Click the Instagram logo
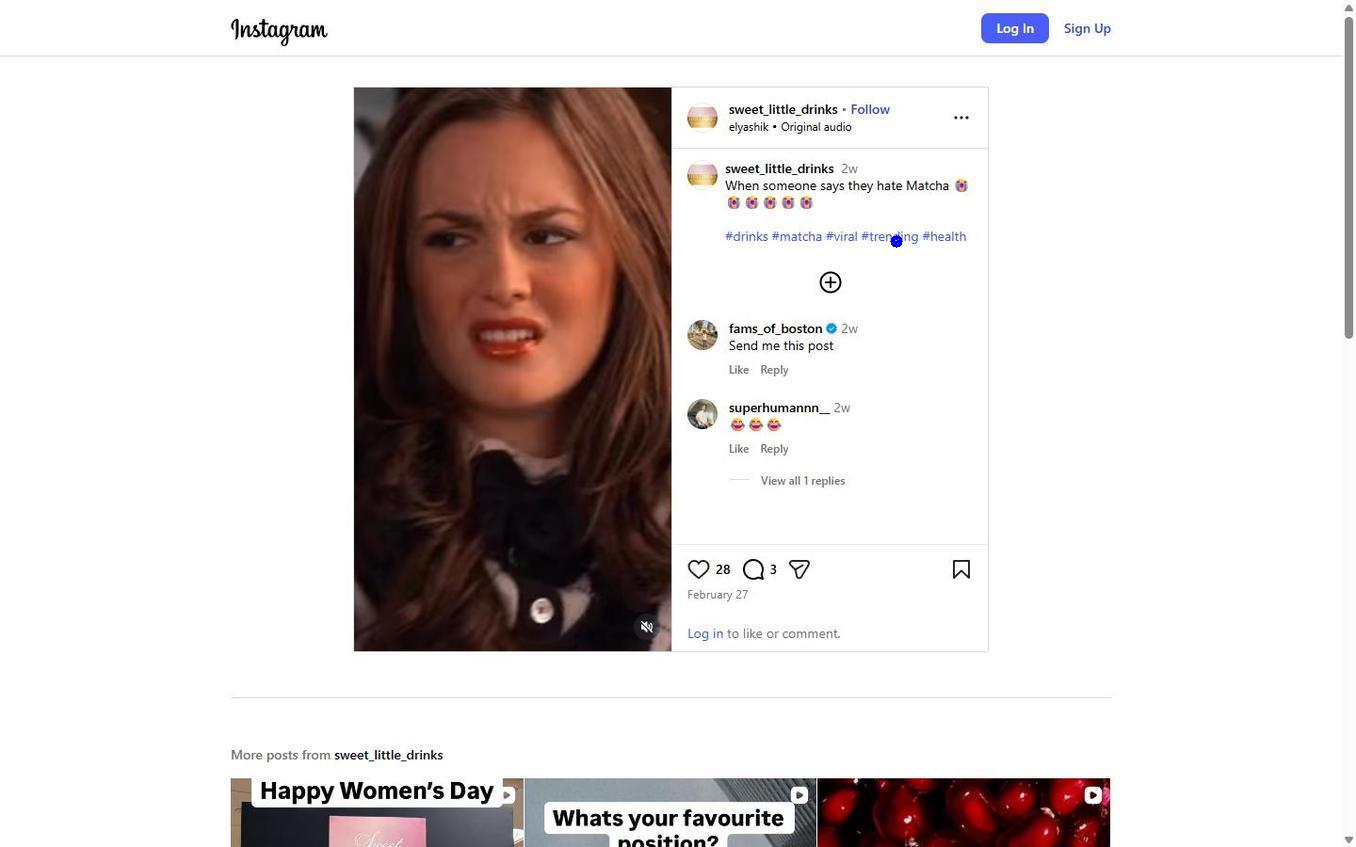The width and height of the screenshot is (1356, 847). click(x=279, y=30)
